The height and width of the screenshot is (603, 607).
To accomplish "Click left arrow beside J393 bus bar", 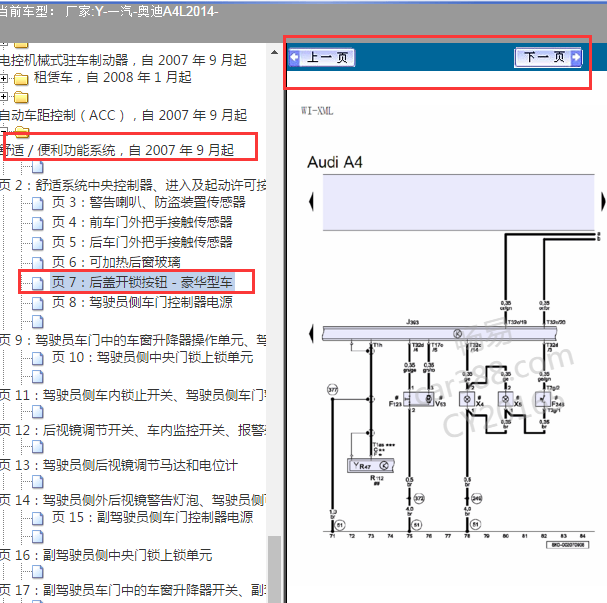I will pos(311,333).
